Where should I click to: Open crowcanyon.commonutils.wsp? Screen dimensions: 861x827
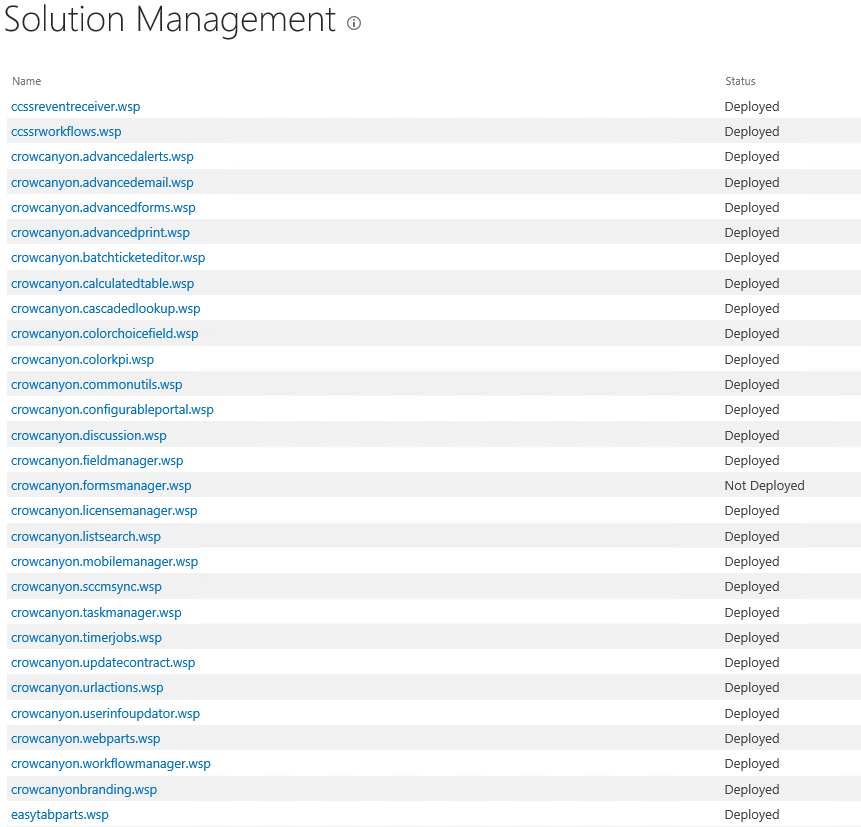point(97,384)
